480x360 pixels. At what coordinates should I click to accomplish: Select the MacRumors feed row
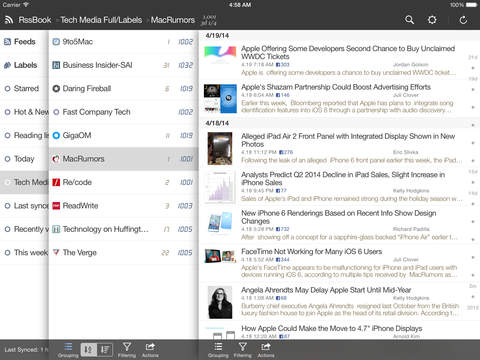coord(123,159)
